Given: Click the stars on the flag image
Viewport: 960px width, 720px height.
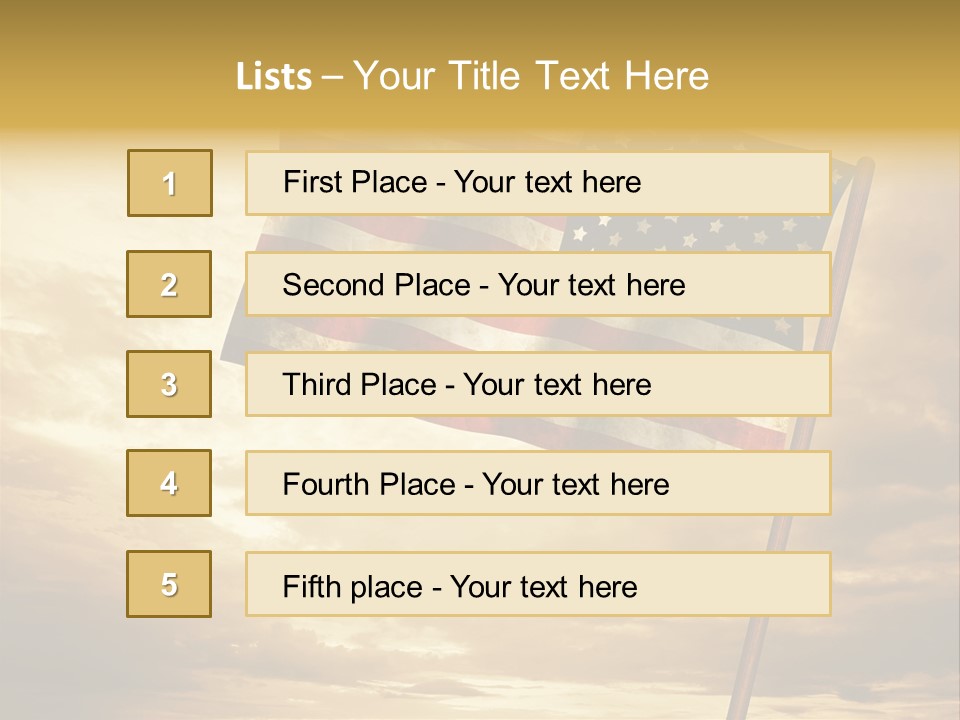Looking at the screenshot, I should pyautogui.click(x=690, y=235).
